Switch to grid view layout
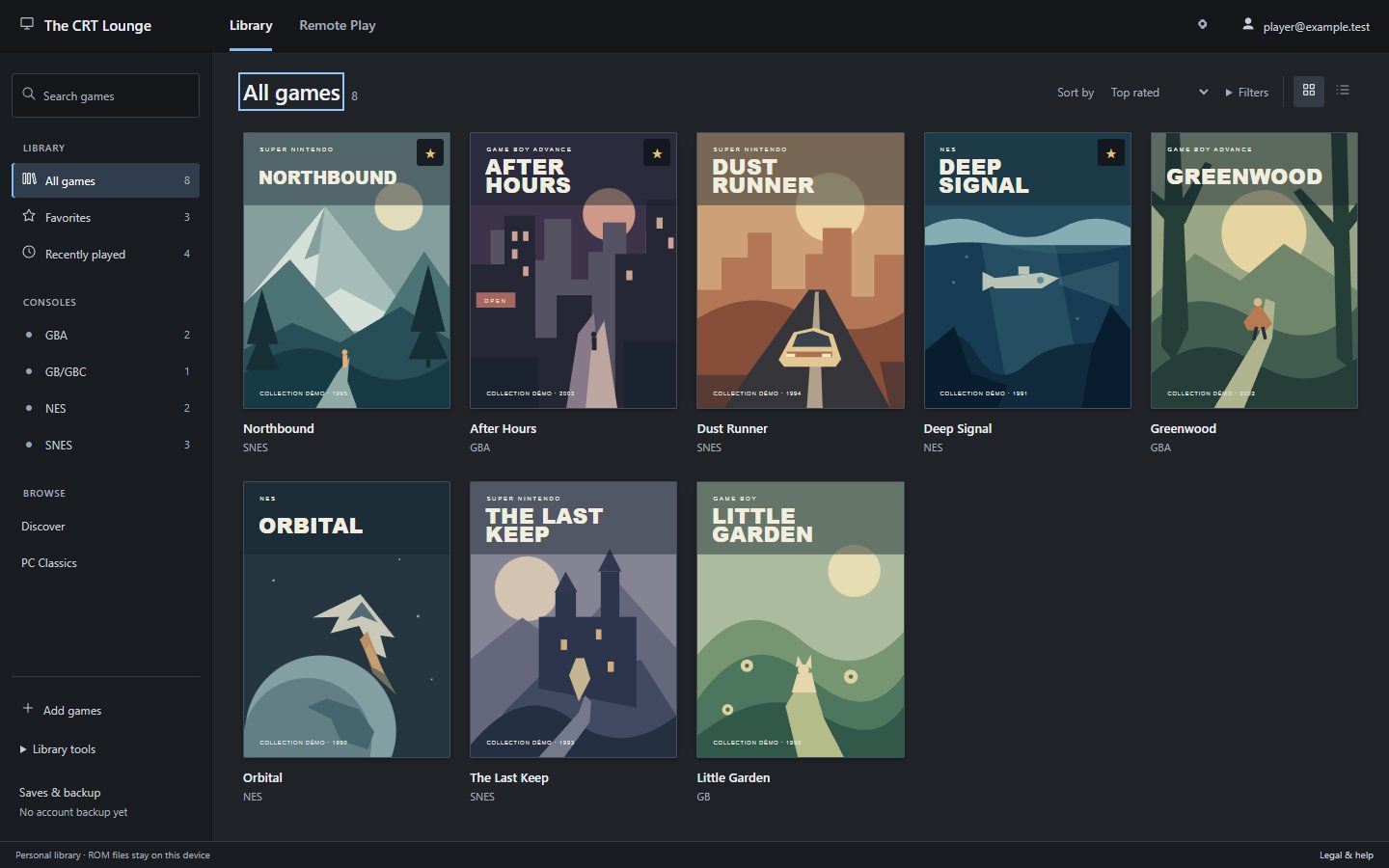This screenshot has height=868, width=1389. (x=1308, y=91)
